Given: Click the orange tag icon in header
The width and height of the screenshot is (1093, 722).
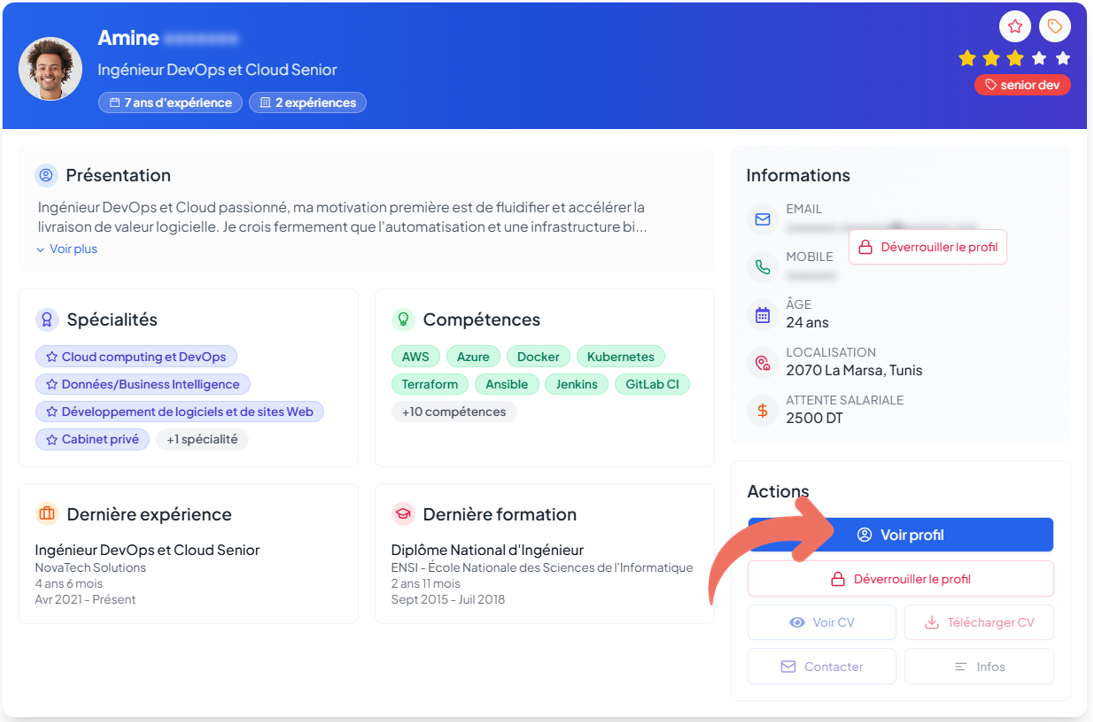Looking at the screenshot, I should click(x=1054, y=26).
